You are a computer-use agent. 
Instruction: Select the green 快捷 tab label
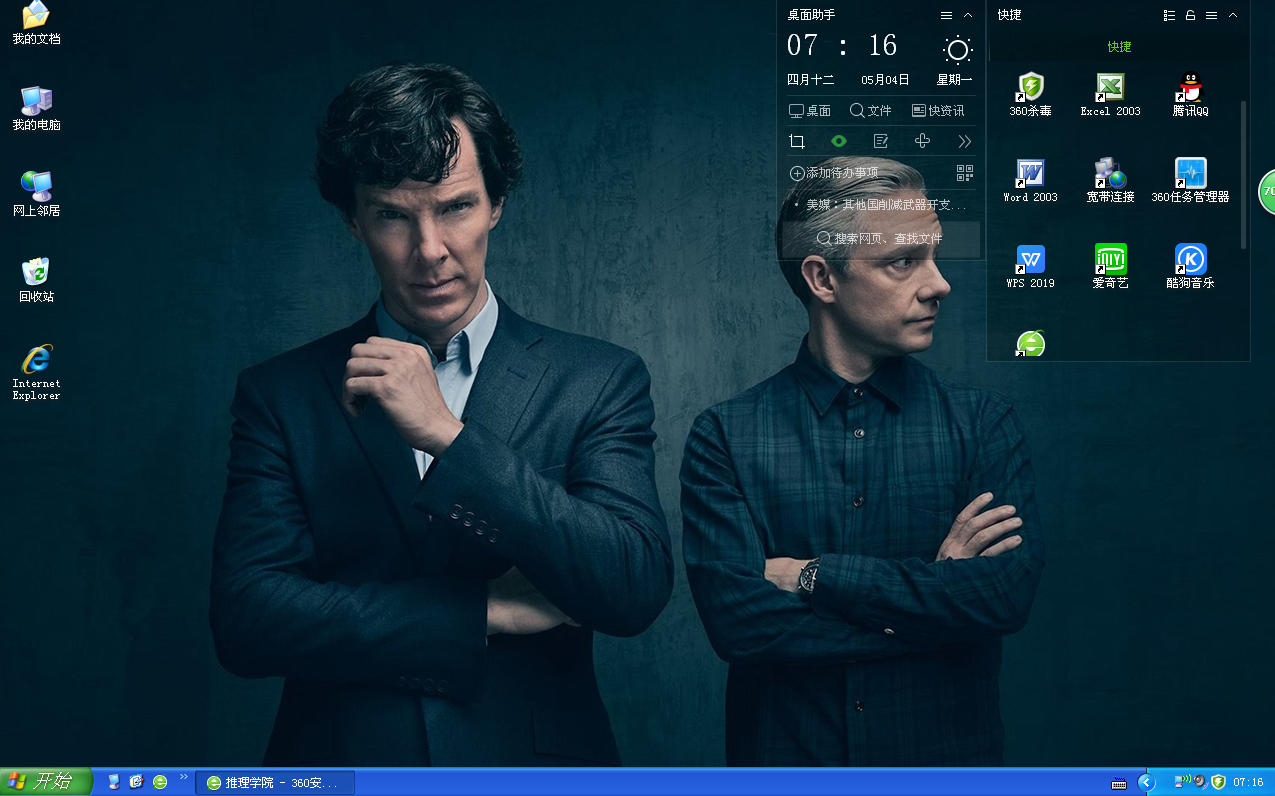point(1119,47)
